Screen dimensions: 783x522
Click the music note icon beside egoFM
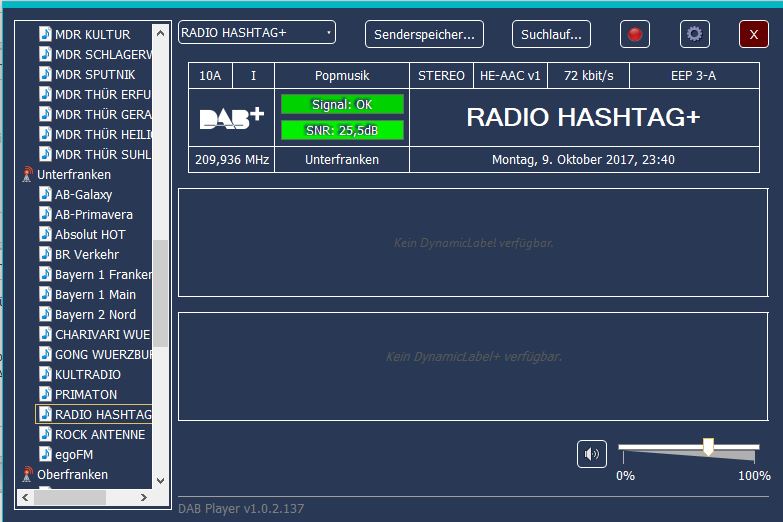tap(45, 454)
